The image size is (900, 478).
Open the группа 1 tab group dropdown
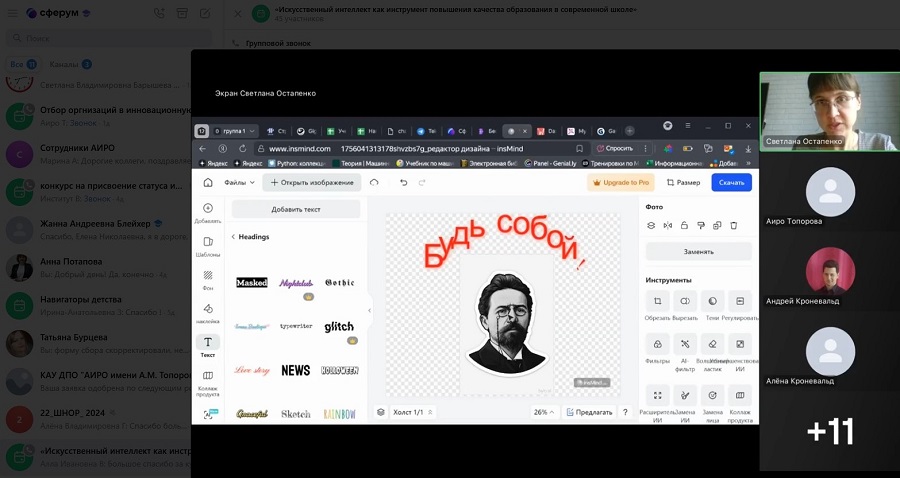coord(234,131)
